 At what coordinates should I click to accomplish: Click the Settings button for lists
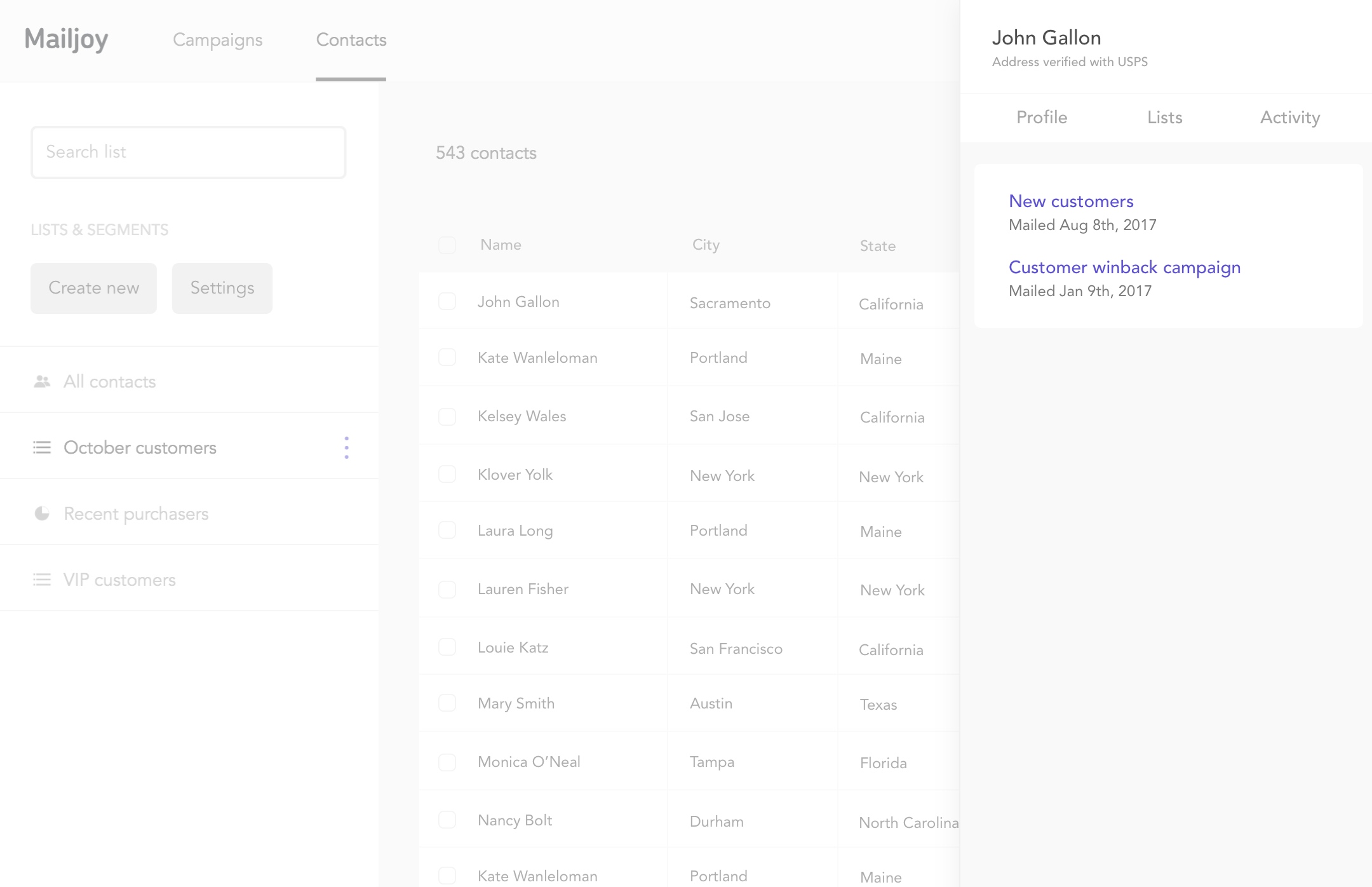click(x=222, y=288)
